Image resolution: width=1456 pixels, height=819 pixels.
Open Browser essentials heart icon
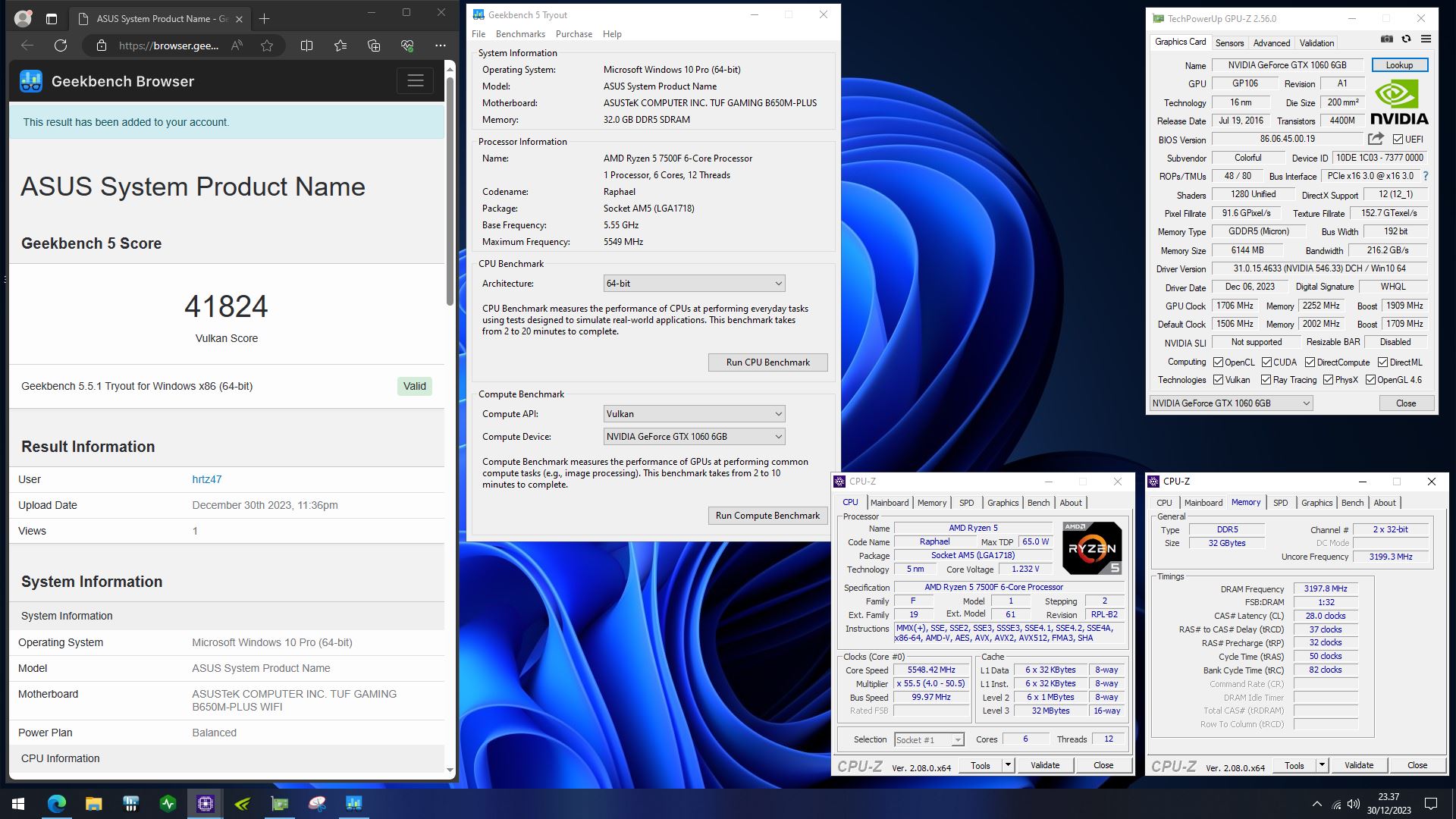point(407,45)
